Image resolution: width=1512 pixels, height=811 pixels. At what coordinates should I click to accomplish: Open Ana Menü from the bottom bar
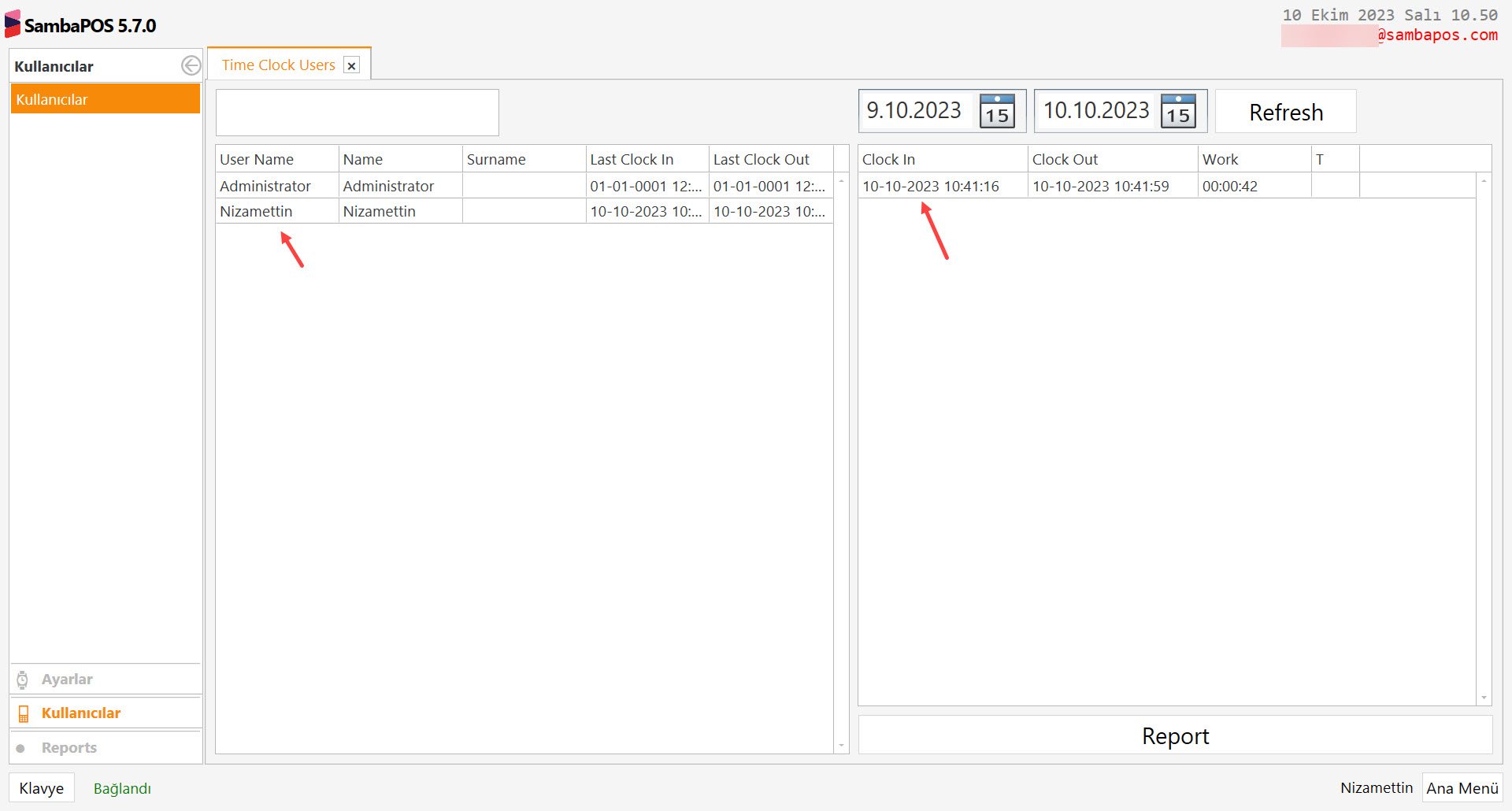coord(1462,787)
